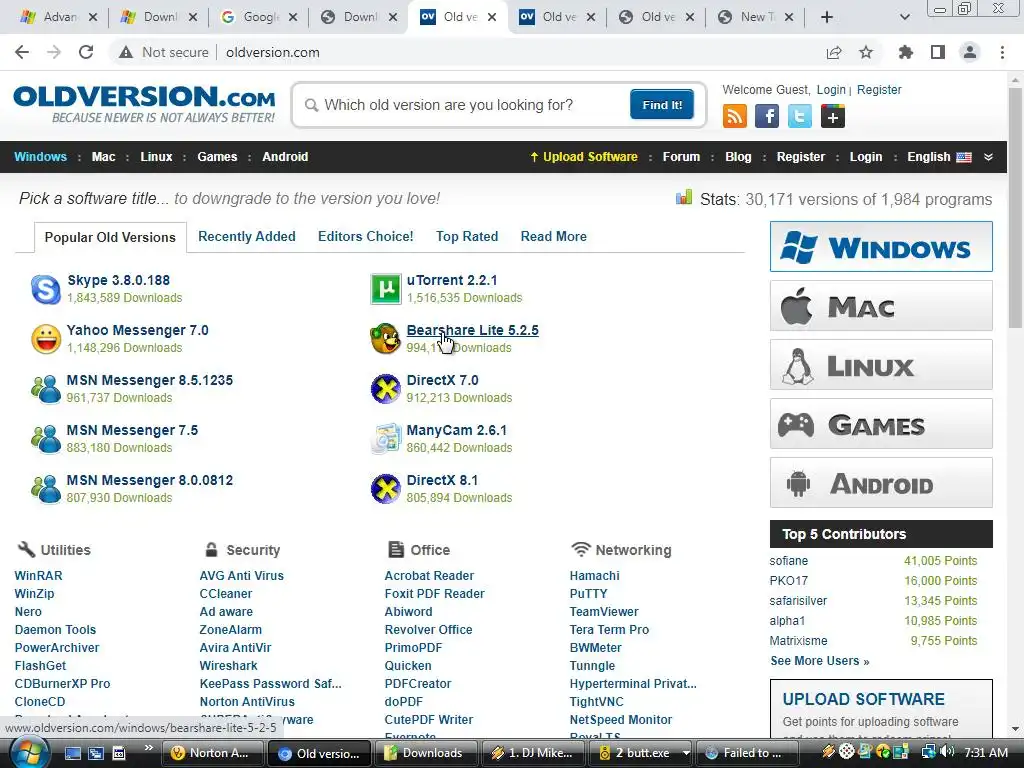Open the Games menu item

coord(217,157)
